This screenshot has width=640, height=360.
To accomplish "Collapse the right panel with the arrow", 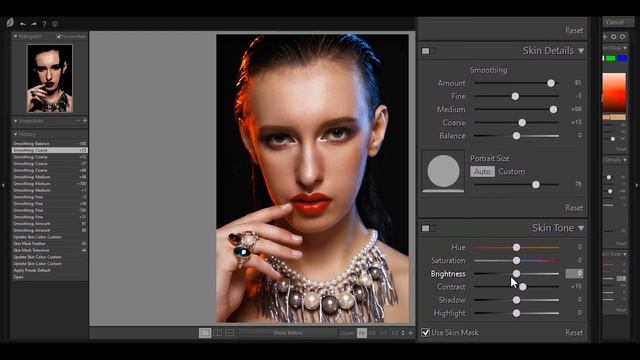I will [636, 185].
